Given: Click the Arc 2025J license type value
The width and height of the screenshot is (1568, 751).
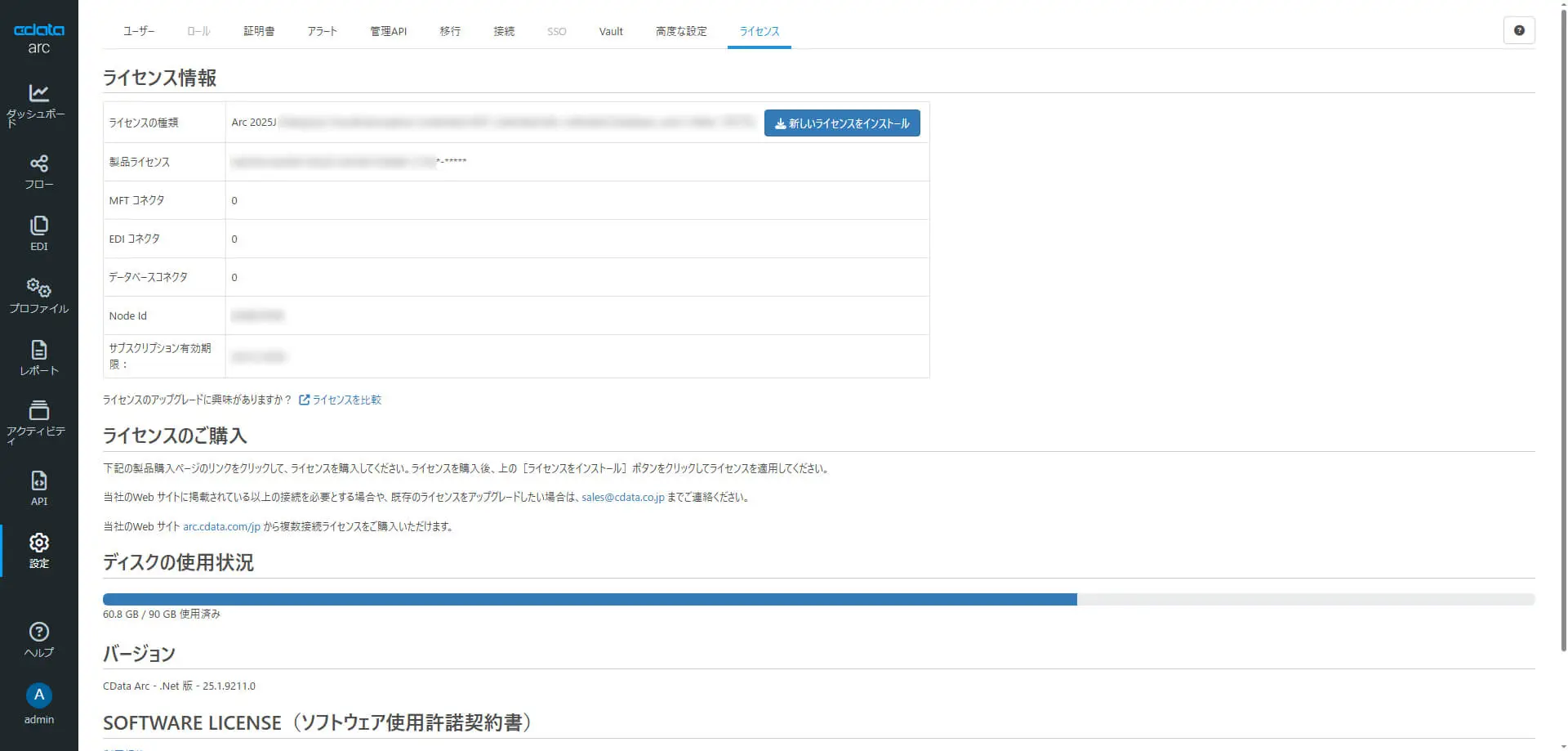Looking at the screenshot, I should coord(254,123).
